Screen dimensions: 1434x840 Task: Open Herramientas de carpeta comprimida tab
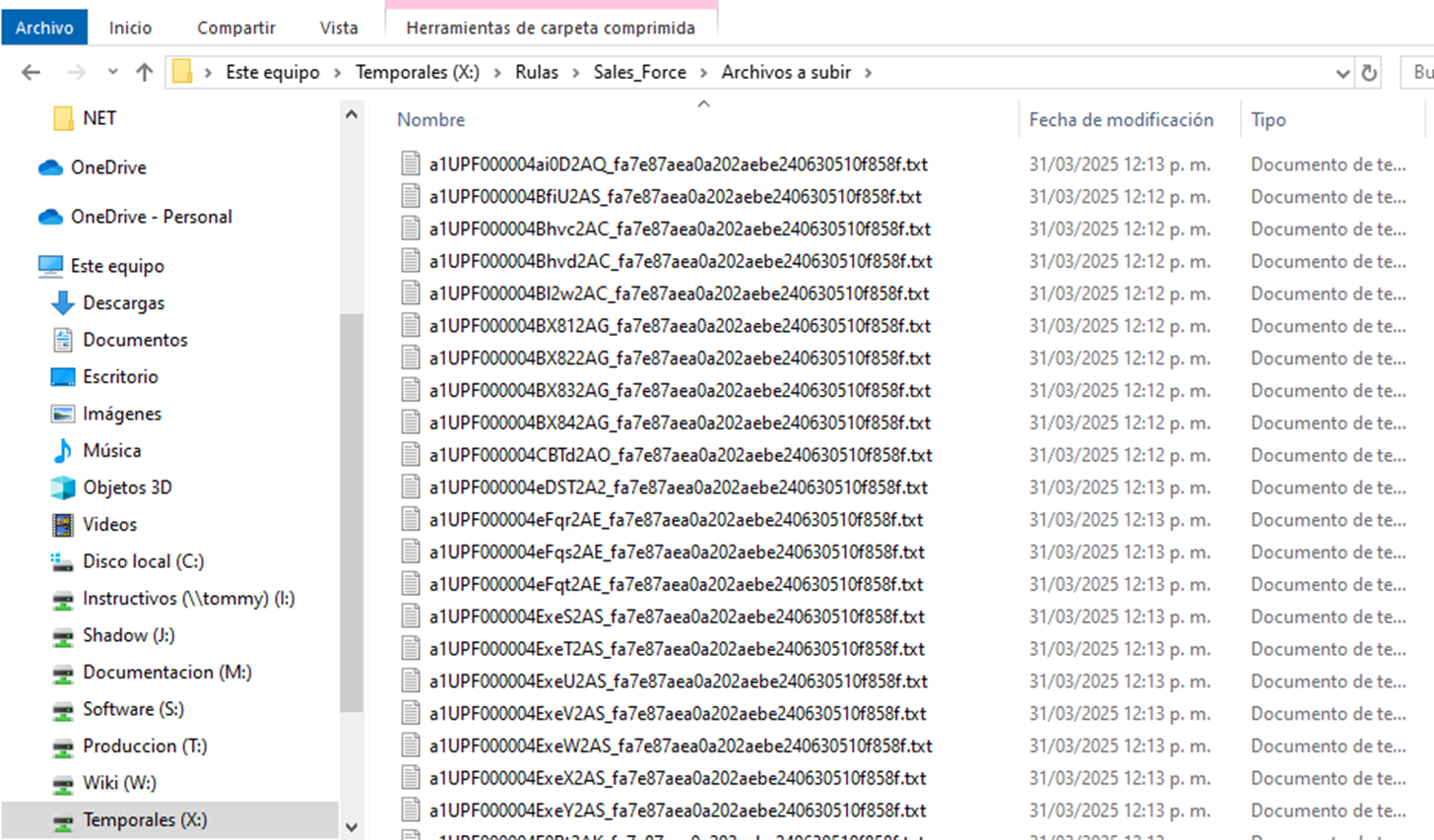click(551, 28)
